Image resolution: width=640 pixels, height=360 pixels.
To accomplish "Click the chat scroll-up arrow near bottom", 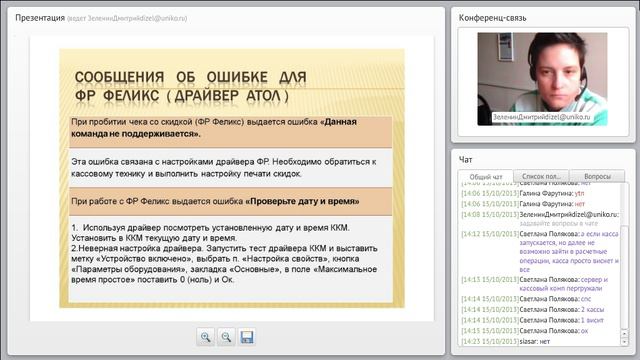I will [624, 333].
